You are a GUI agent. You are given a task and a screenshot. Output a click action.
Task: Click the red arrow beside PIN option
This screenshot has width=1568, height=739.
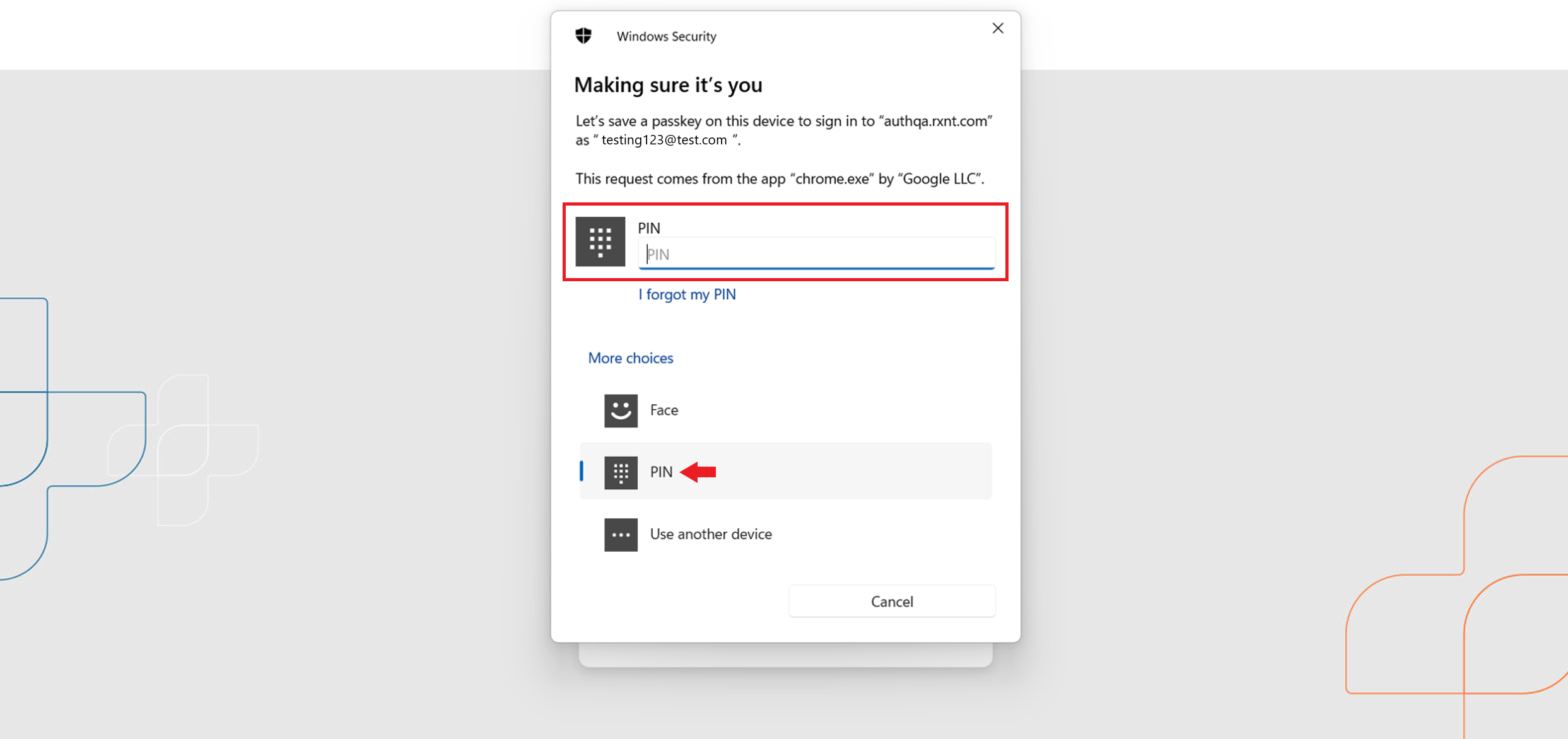tap(699, 472)
